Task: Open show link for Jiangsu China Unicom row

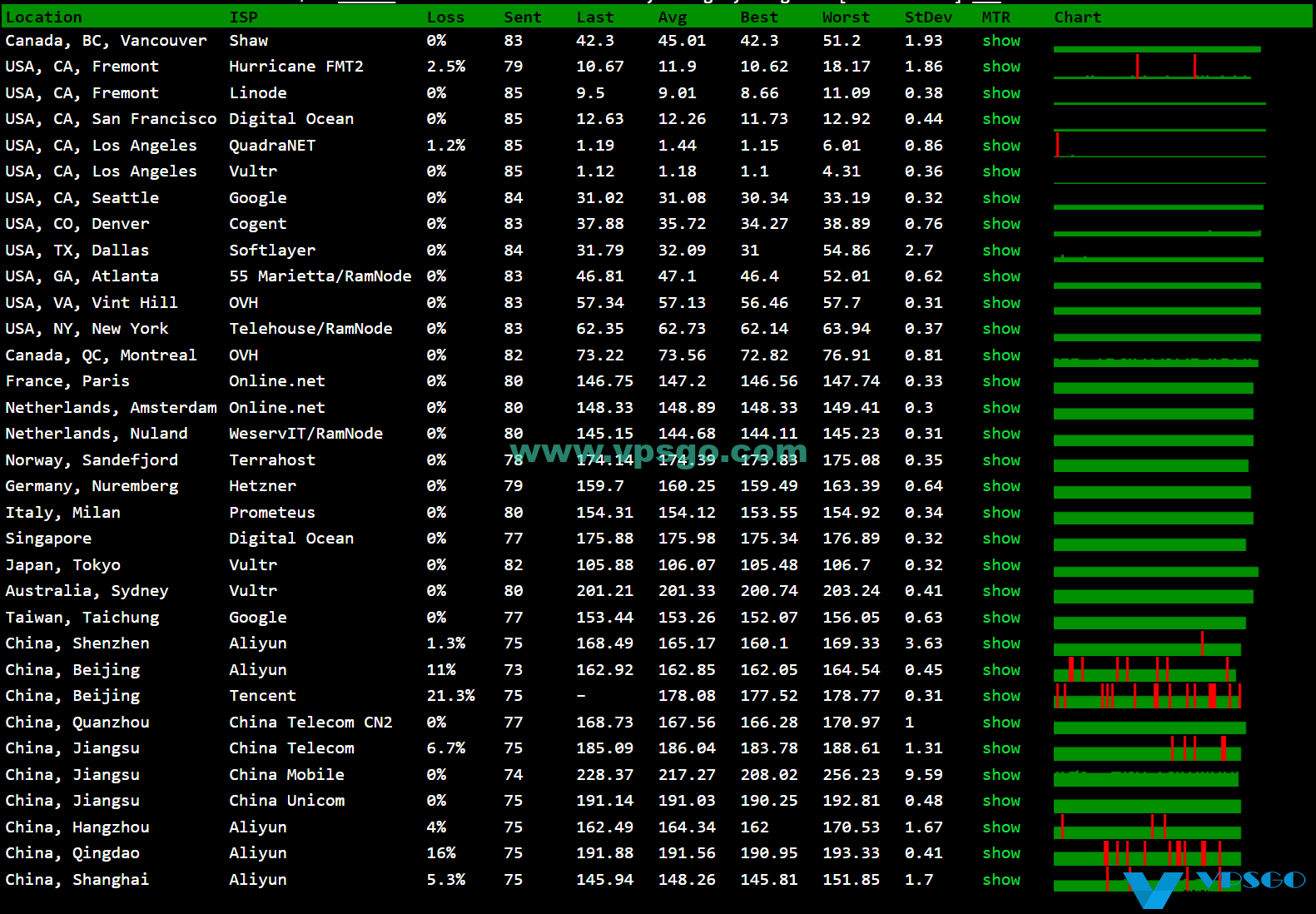Action: [1001, 801]
